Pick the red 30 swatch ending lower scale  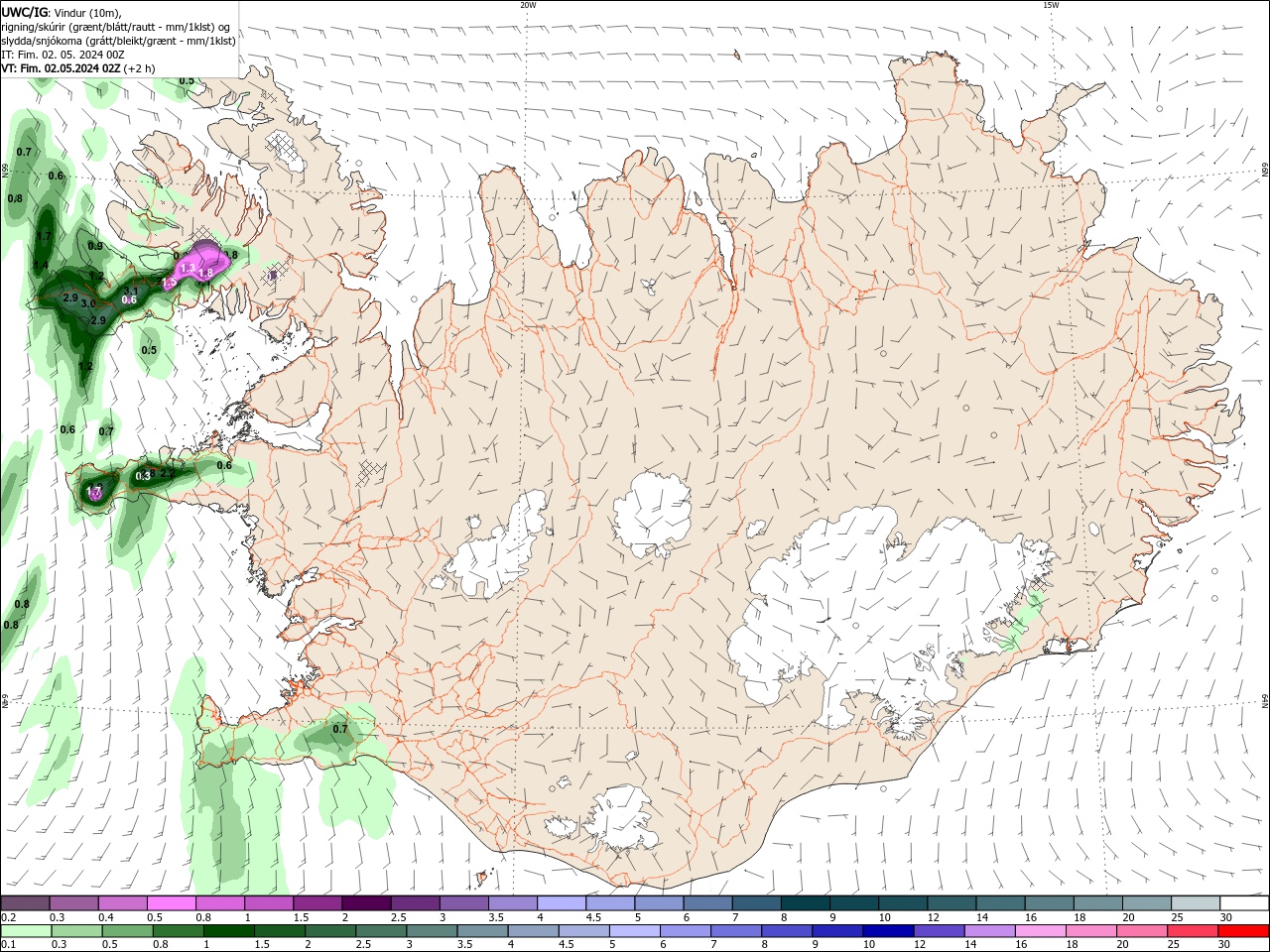pyautogui.click(x=1244, y=931)
